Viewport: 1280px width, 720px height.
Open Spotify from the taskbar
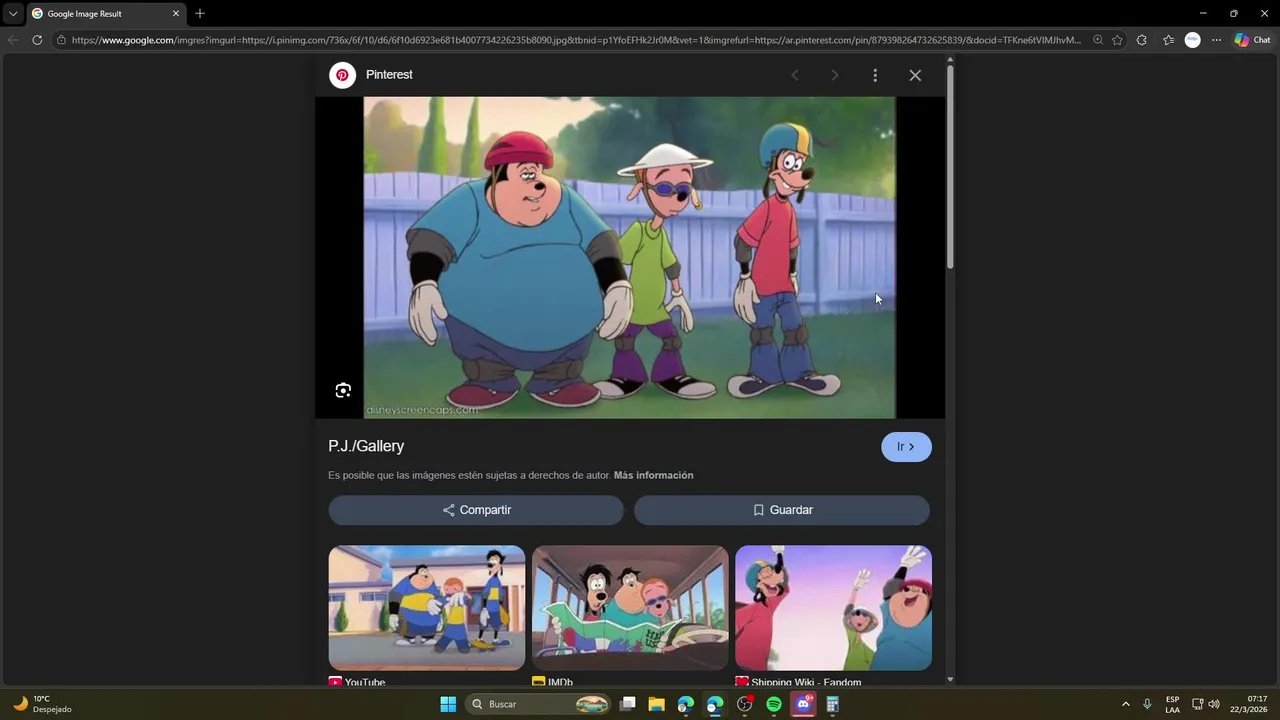pyautogui.click(x=774, y=704)
